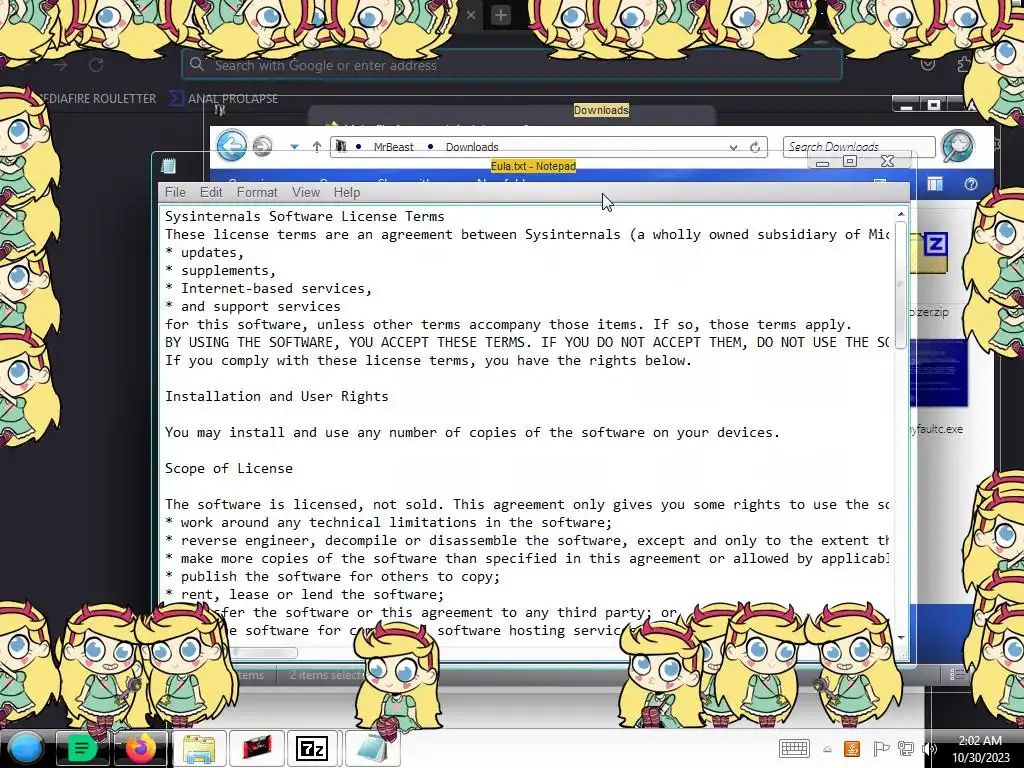
Task: Show hidden system tray icons
Action: 827,750
